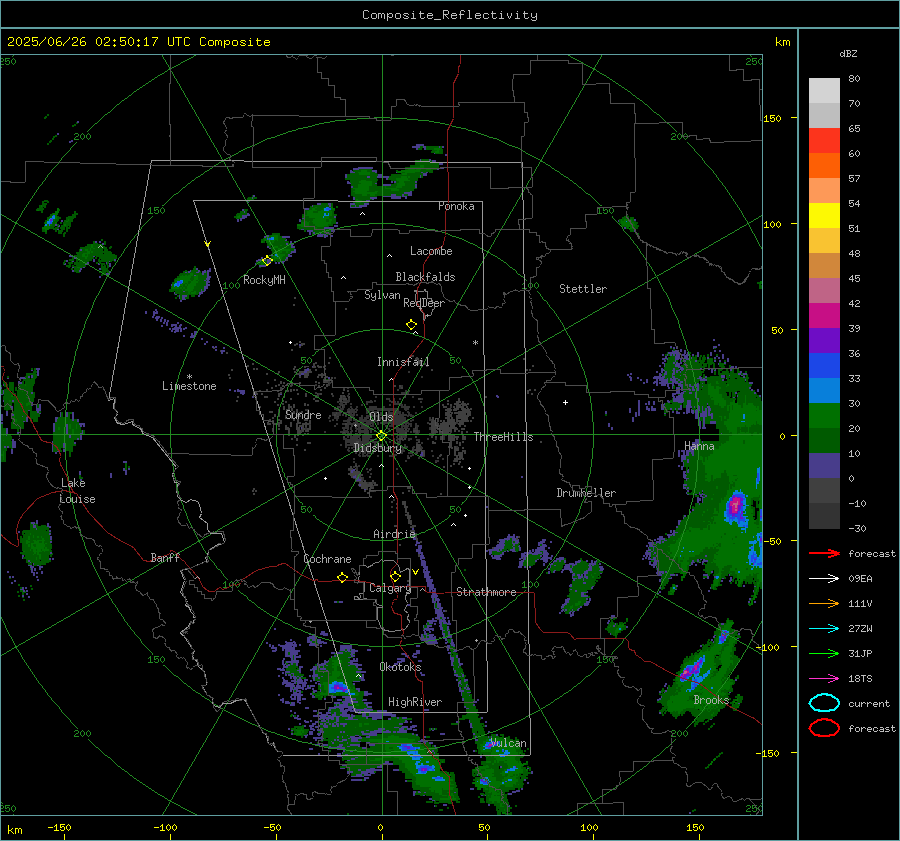Click the Composite_Reflectivity title text
The width and height of the screenshot is (900, 841).
coord(449,15)
